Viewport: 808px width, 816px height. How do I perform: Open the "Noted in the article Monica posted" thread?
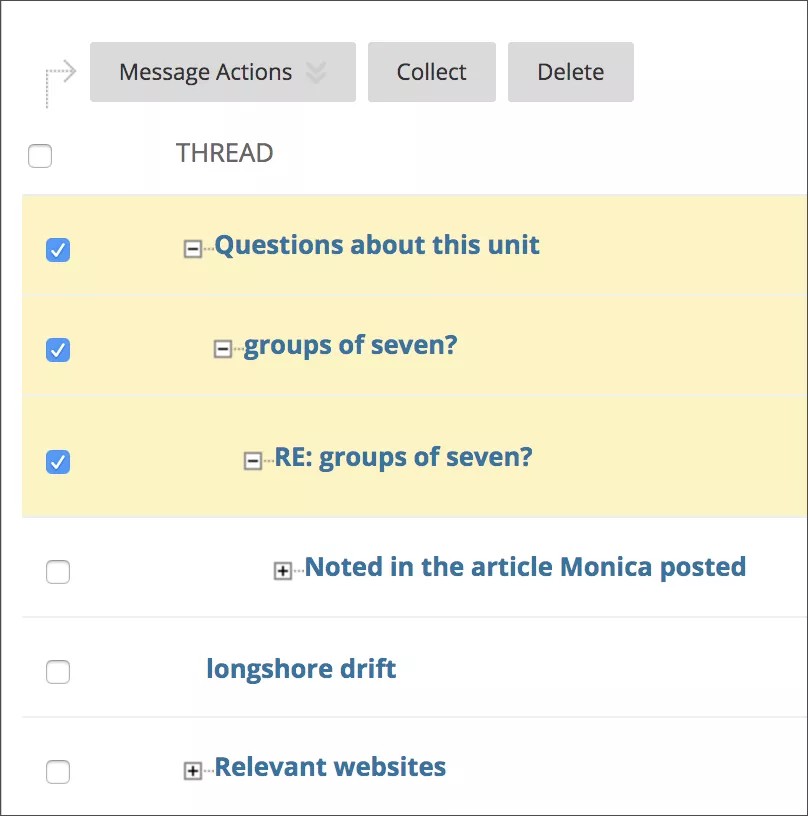pos(527,566)
